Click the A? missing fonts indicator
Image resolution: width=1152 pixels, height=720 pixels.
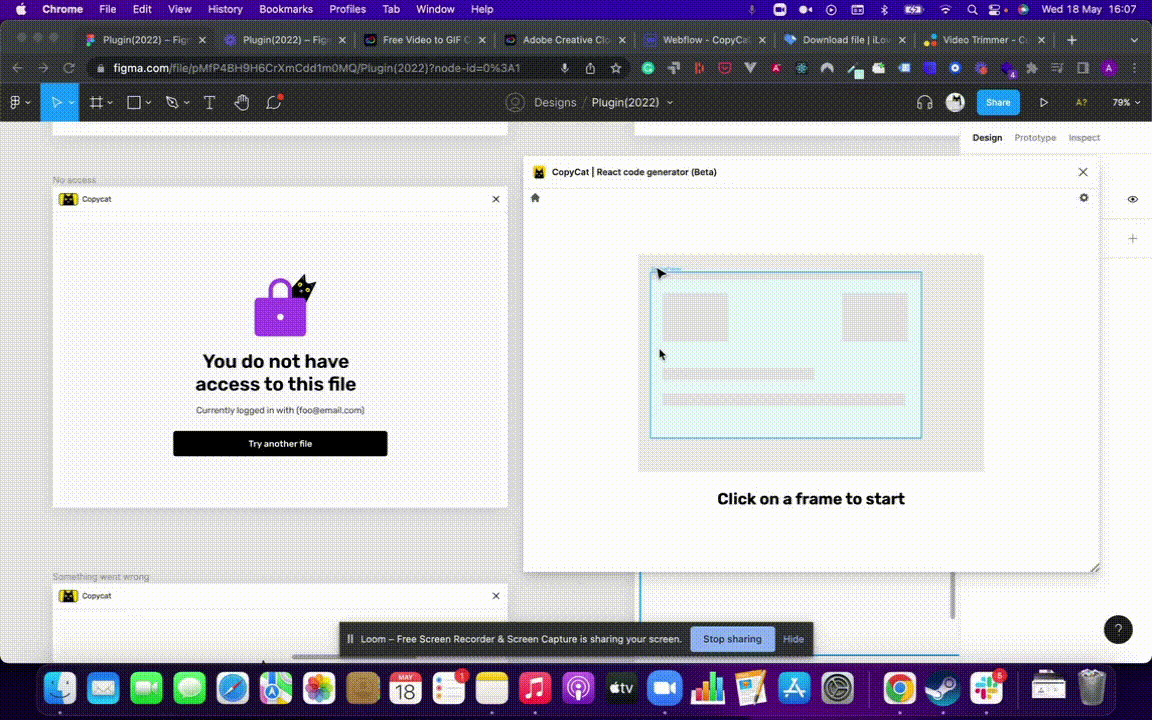(x=1081, y=103)
